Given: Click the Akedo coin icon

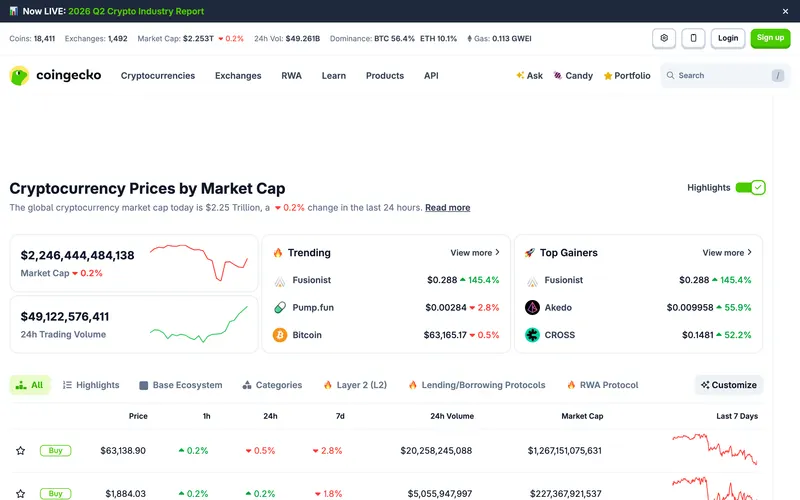Looking at the screenshot, I should pyautogui.click(x=532, y=308).
